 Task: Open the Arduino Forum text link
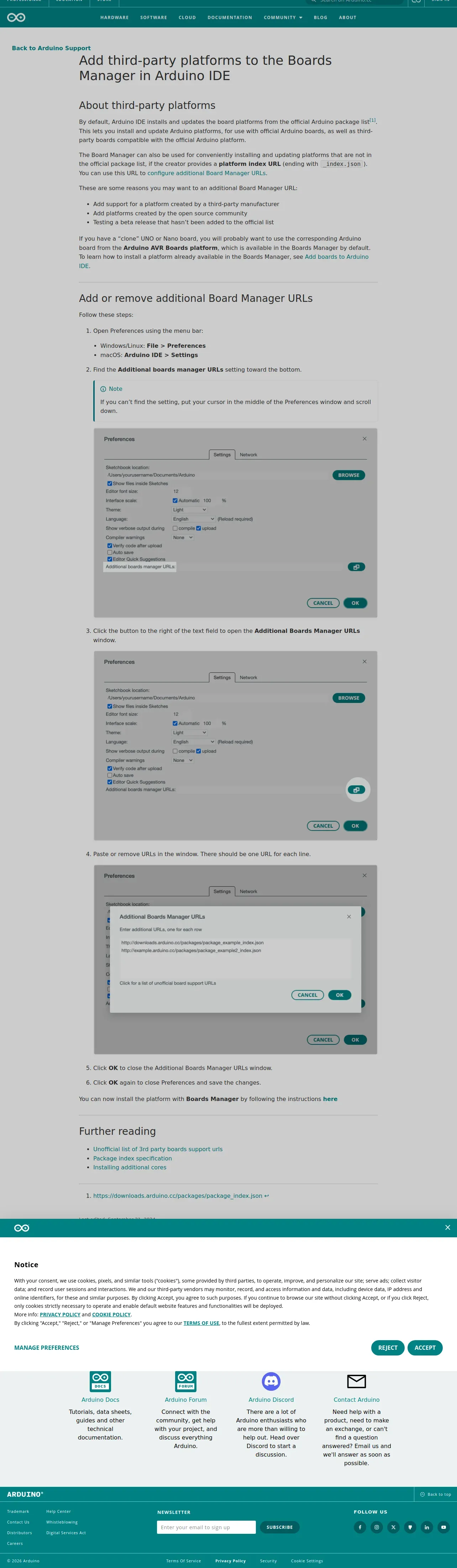pos(185,1399)
